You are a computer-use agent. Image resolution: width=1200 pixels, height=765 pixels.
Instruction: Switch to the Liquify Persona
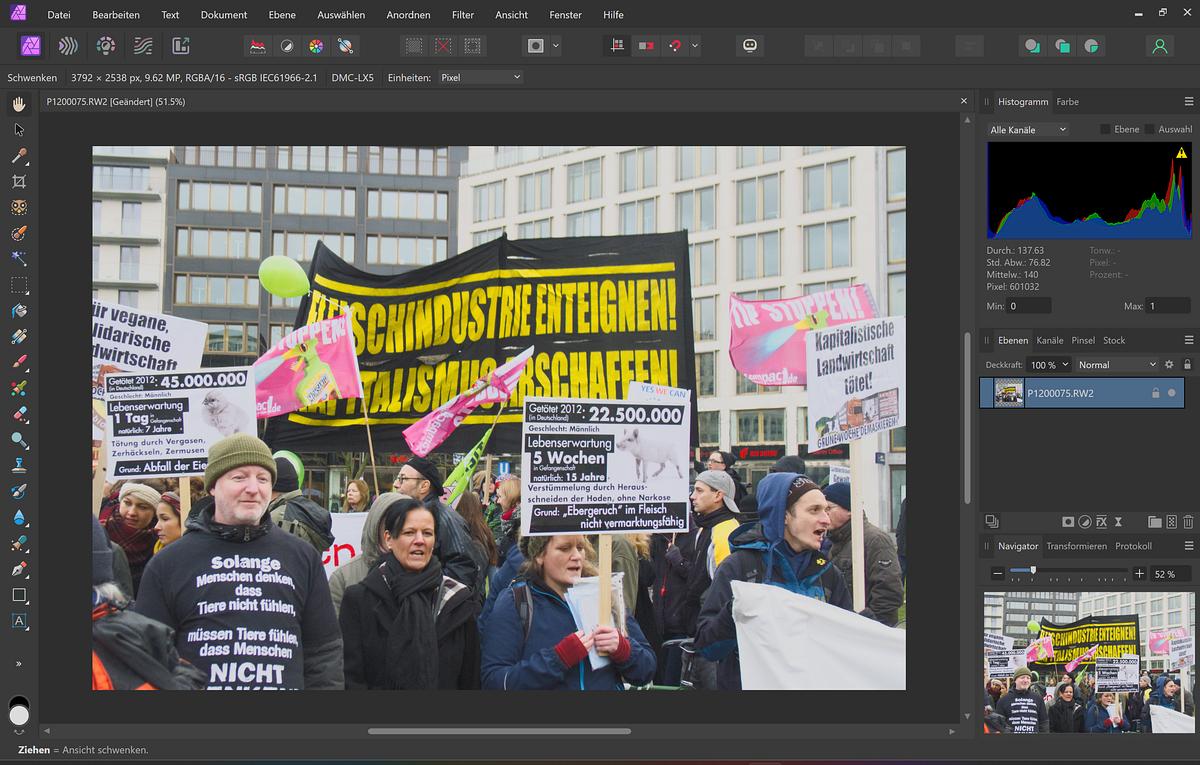(x=68, y=46)
